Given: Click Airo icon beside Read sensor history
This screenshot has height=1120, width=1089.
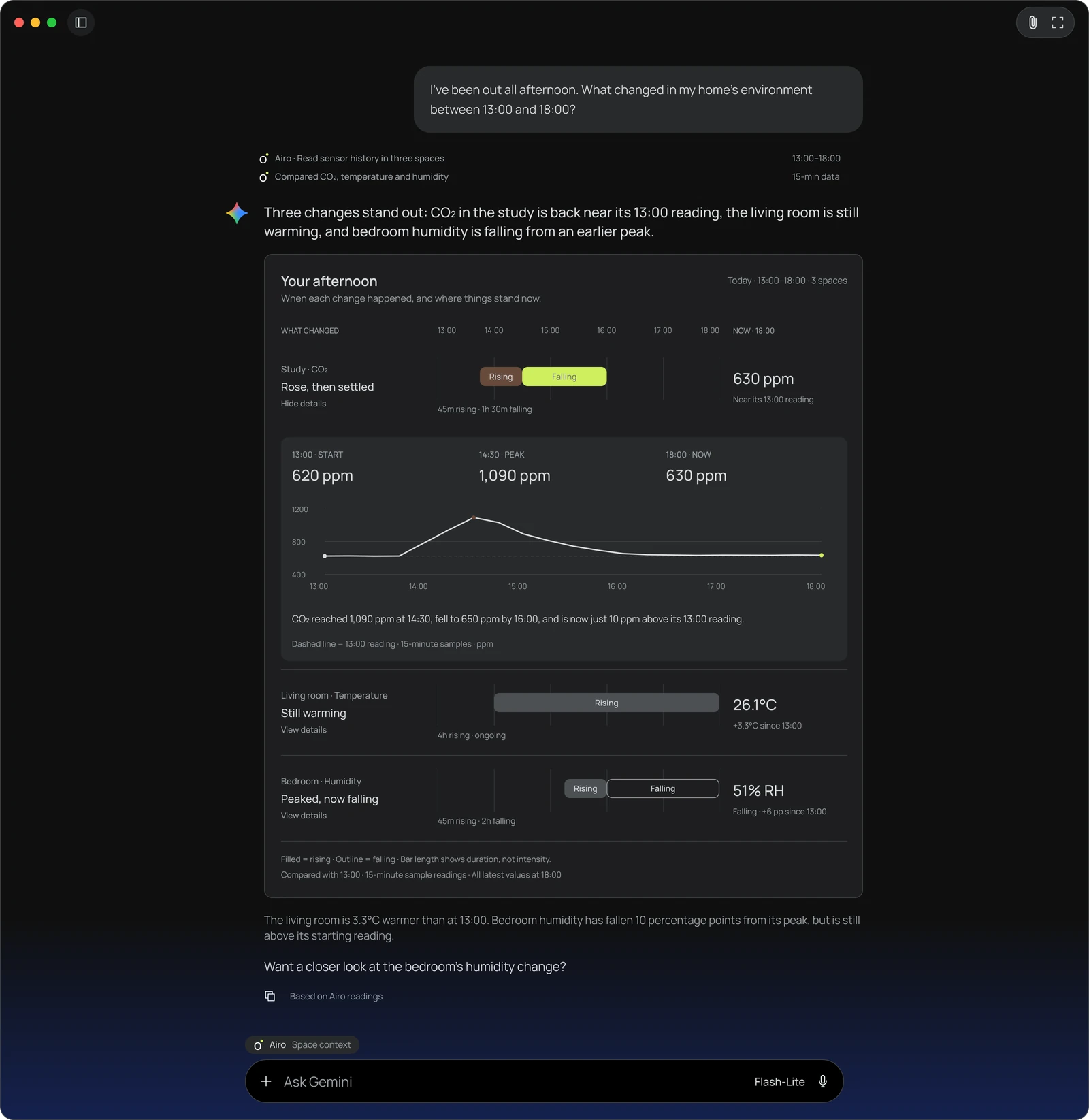Looking at the screenshot, I should (x=264, y=159).
